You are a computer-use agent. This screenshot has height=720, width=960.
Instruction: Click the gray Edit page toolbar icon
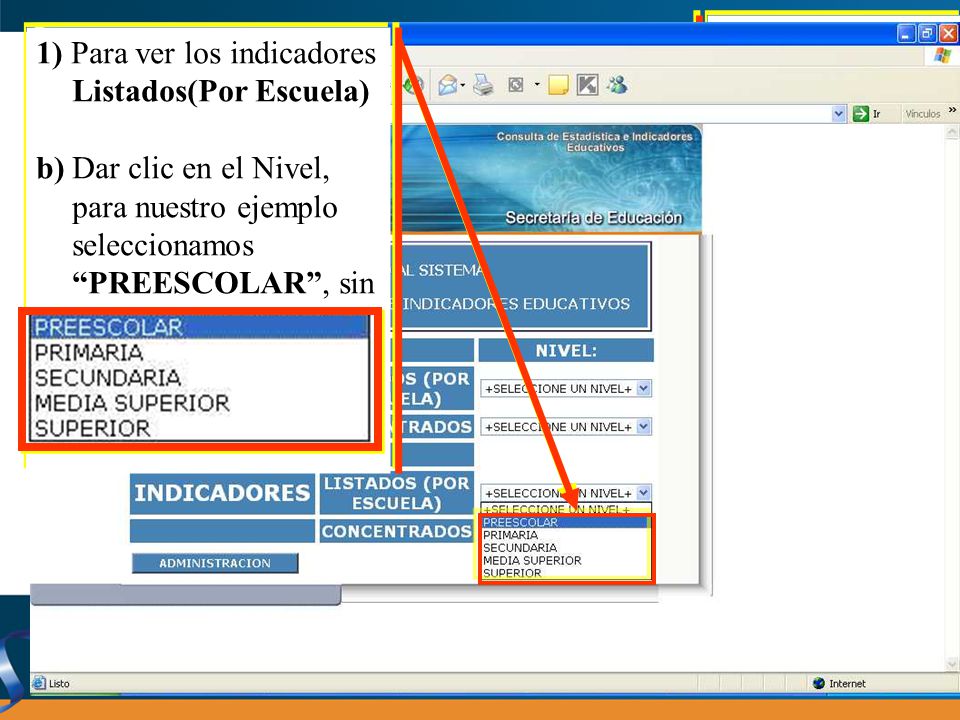[516, 84]
